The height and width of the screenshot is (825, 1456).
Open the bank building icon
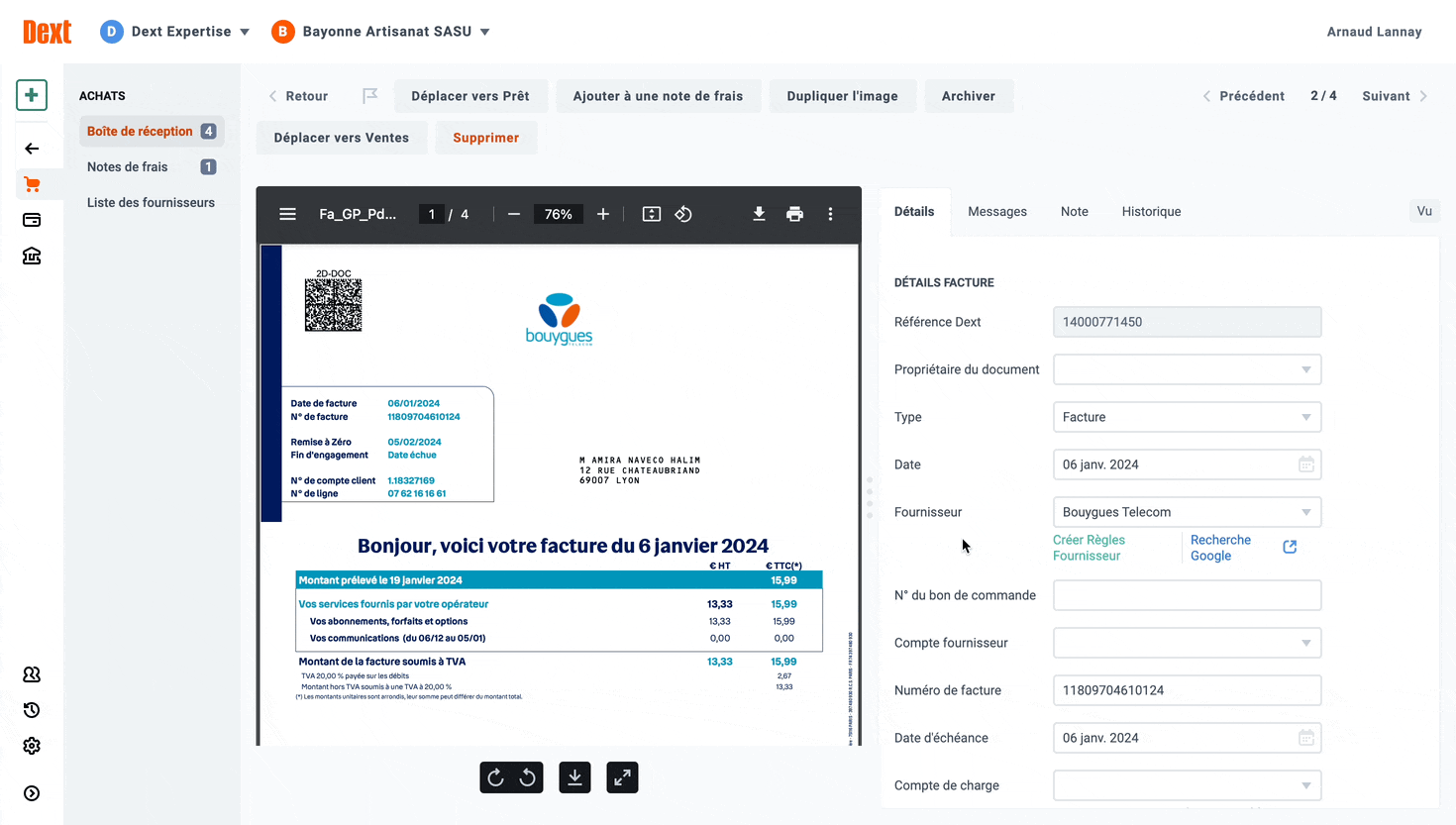pyautogui.click(x=32, y=257)
